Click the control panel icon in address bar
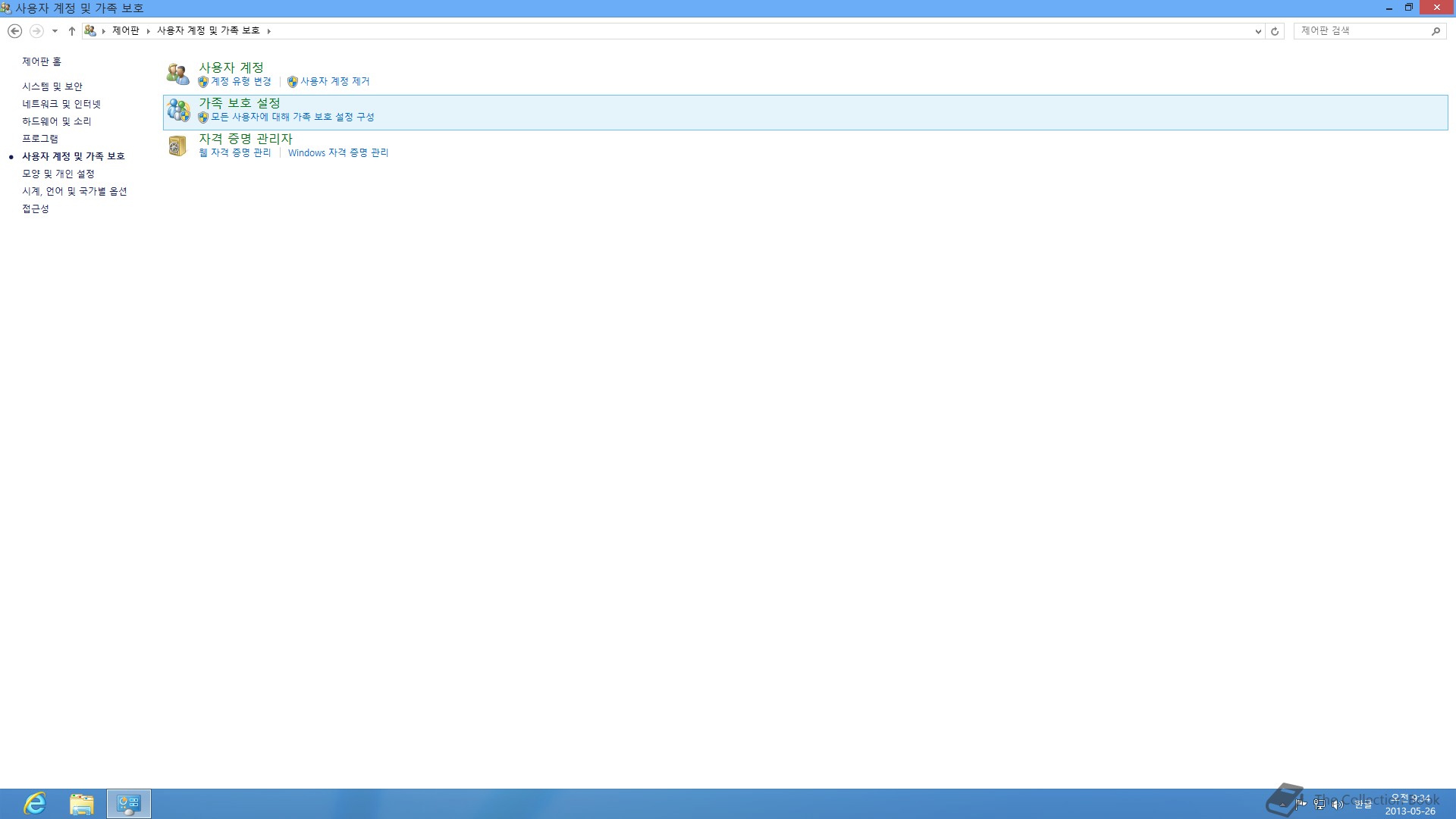Image resolution: width=1456 pixels, height=819 pixels. 90,31
